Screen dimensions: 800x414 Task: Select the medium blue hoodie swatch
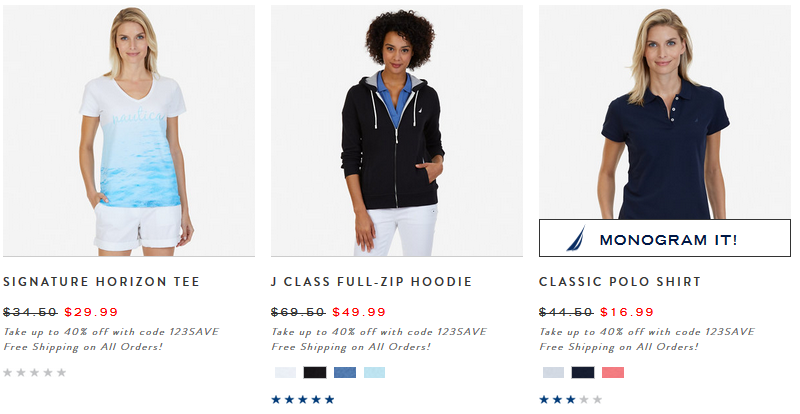pyautogui.click(x=345, y=373)
